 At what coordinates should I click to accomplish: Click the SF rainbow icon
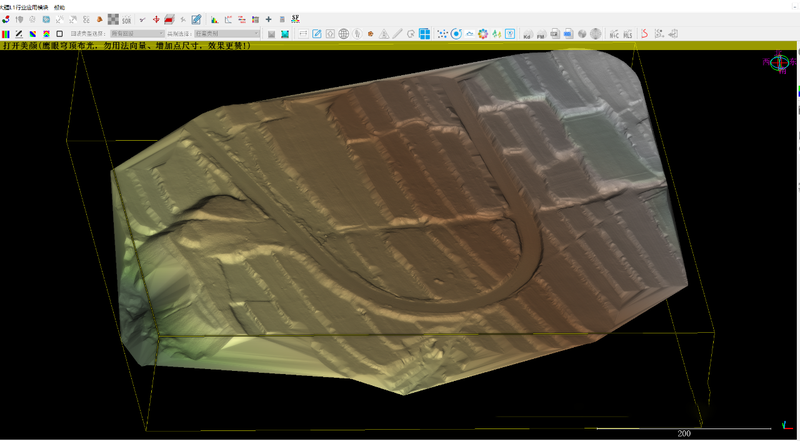pyautogui.click(x=295, y=19)
